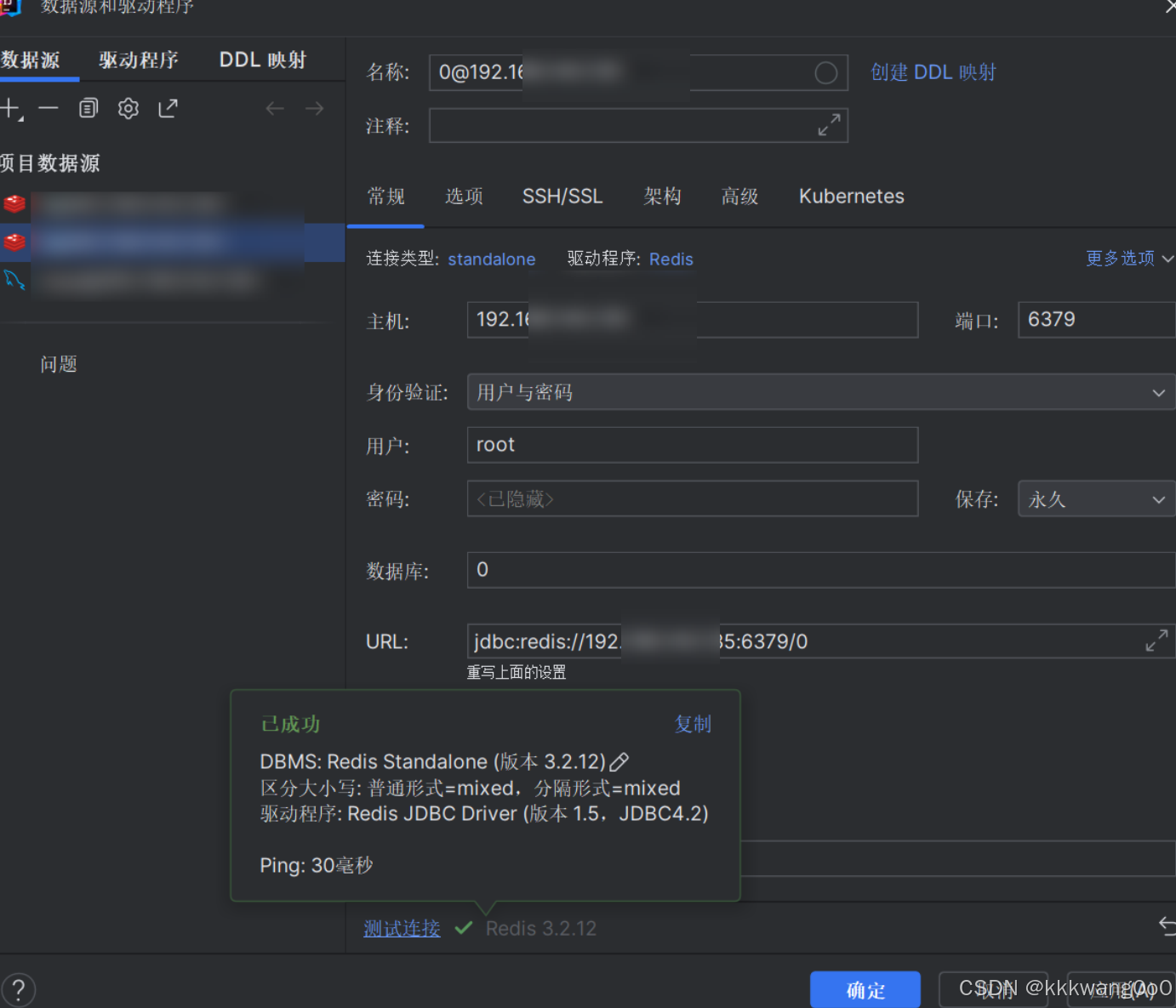Open the 保存 永久 dropdown

[x=1097, y=499]
